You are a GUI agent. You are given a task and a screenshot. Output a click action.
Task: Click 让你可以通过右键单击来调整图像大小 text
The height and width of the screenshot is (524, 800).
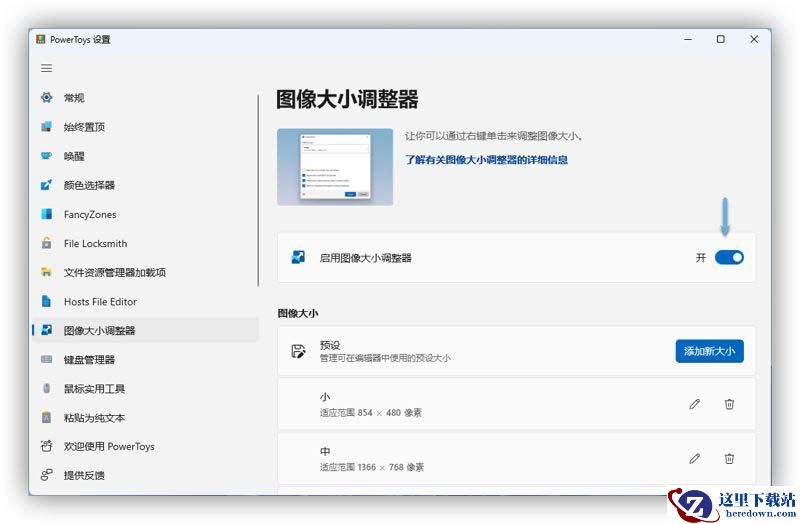pos(494,136)
